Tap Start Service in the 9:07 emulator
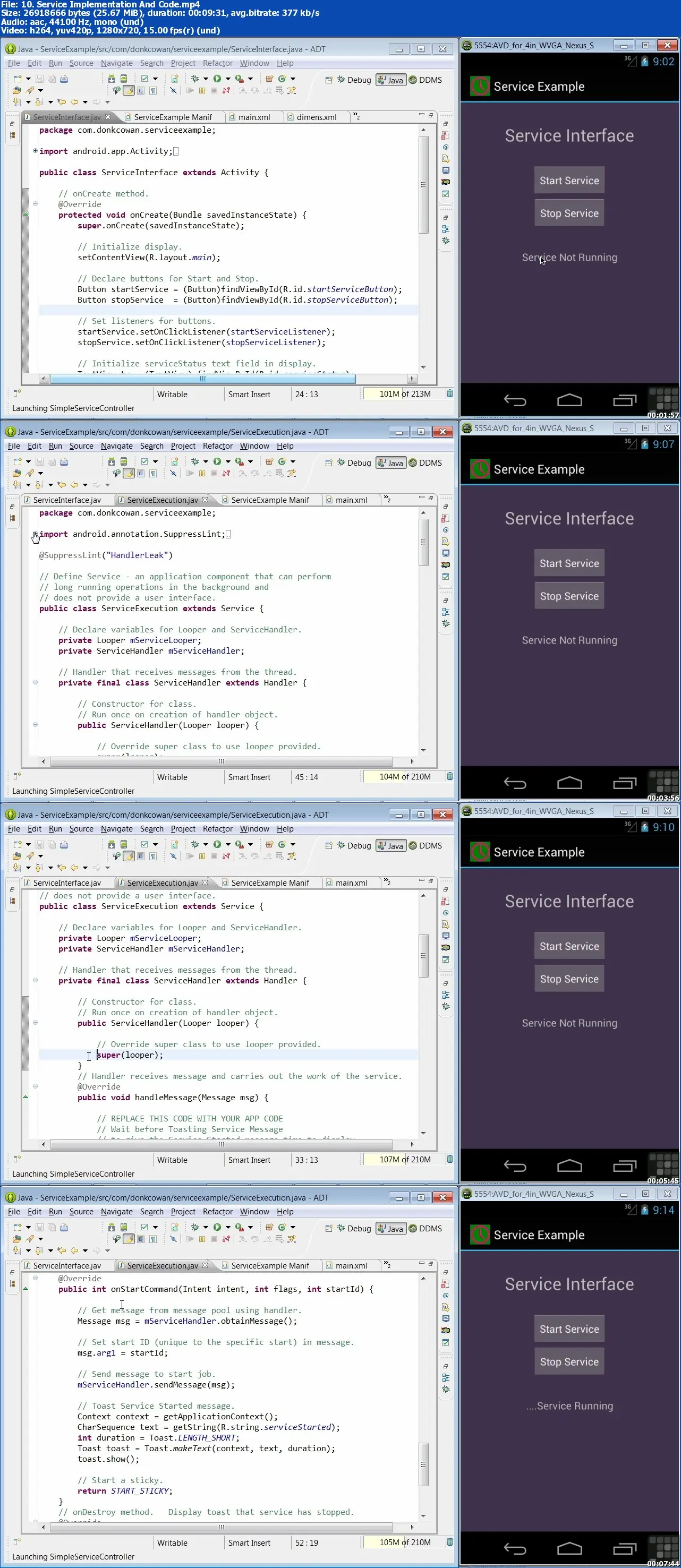The height and width of the screenshot is (1568, 681). click(x=569, y=564)
